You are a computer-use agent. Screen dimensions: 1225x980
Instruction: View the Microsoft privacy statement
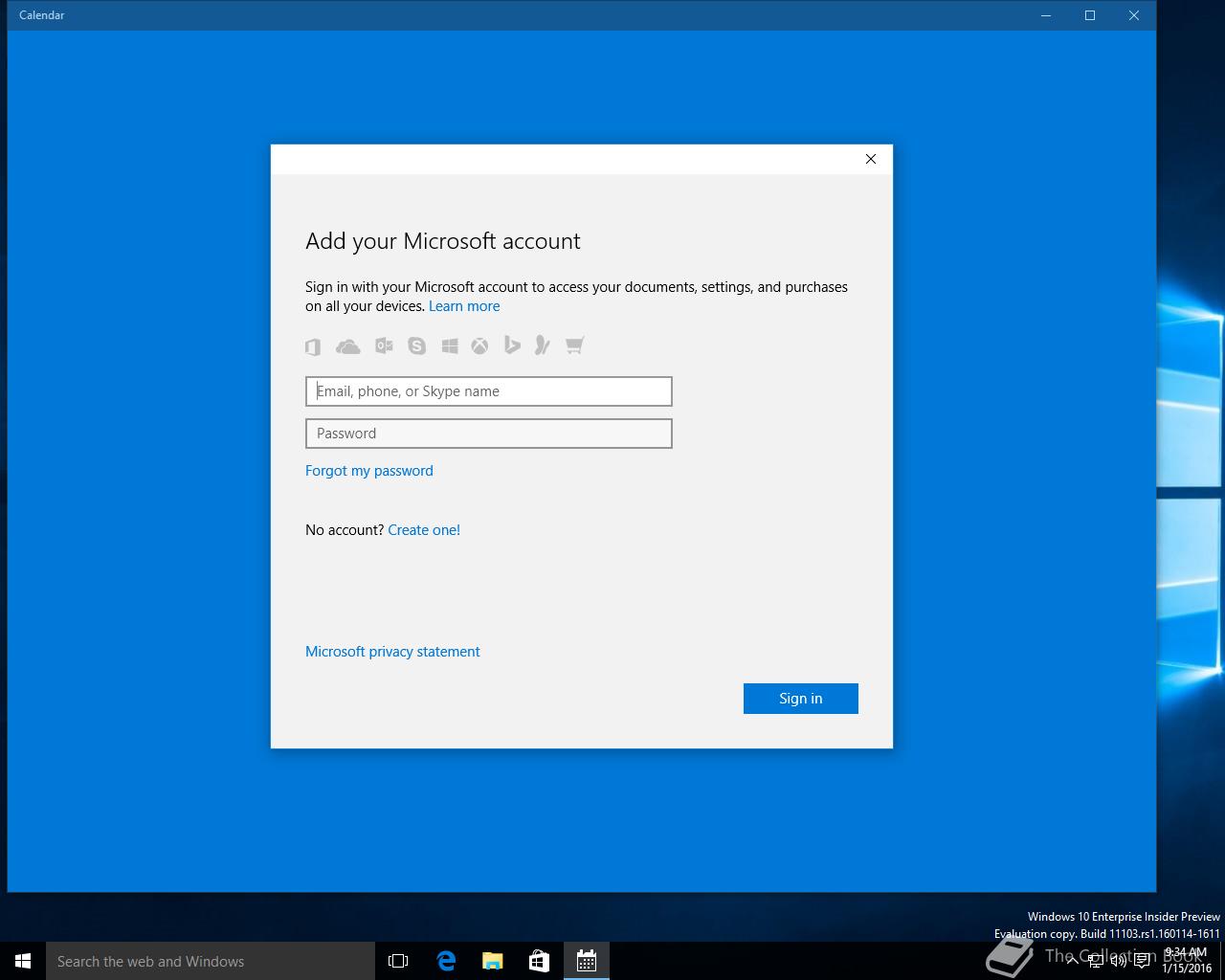(392, 652)
